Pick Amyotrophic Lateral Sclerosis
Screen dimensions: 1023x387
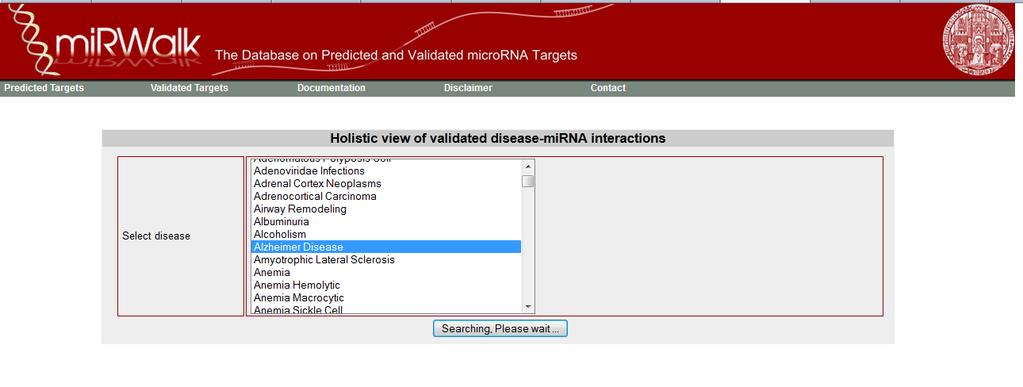click(386, 260)
